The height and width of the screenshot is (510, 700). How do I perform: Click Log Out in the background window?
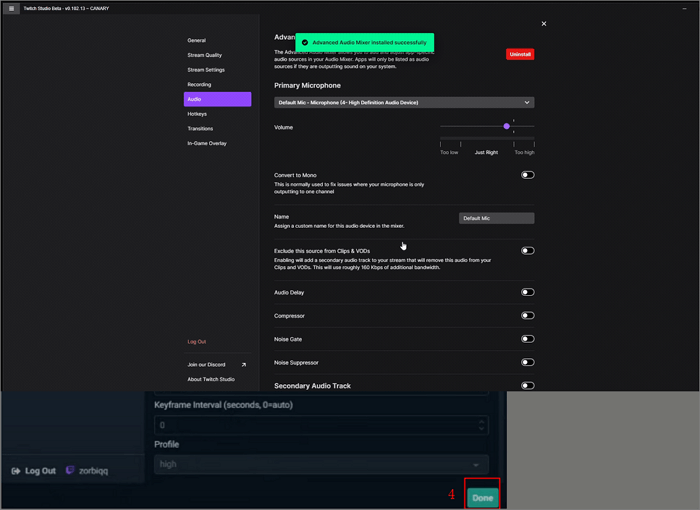click(40, 471)
